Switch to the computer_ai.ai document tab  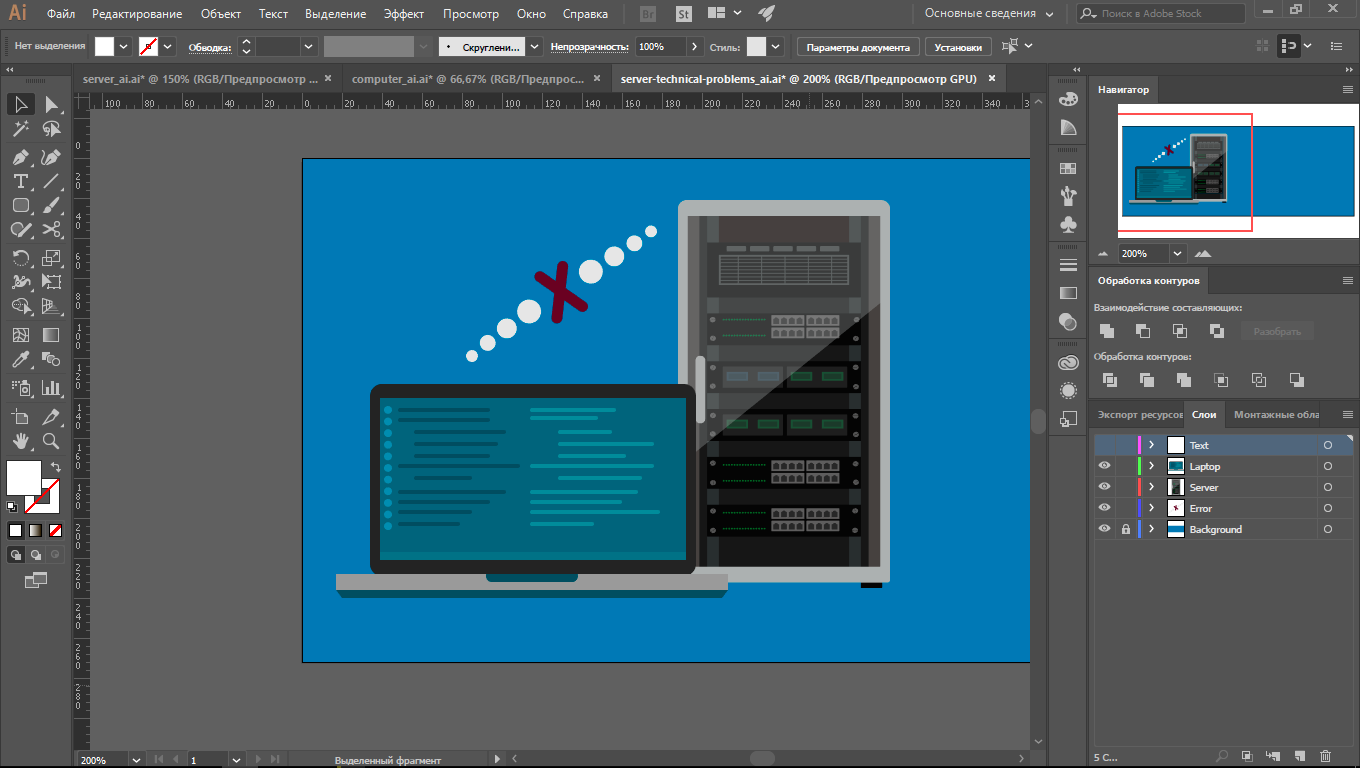(x=468, y=78)
